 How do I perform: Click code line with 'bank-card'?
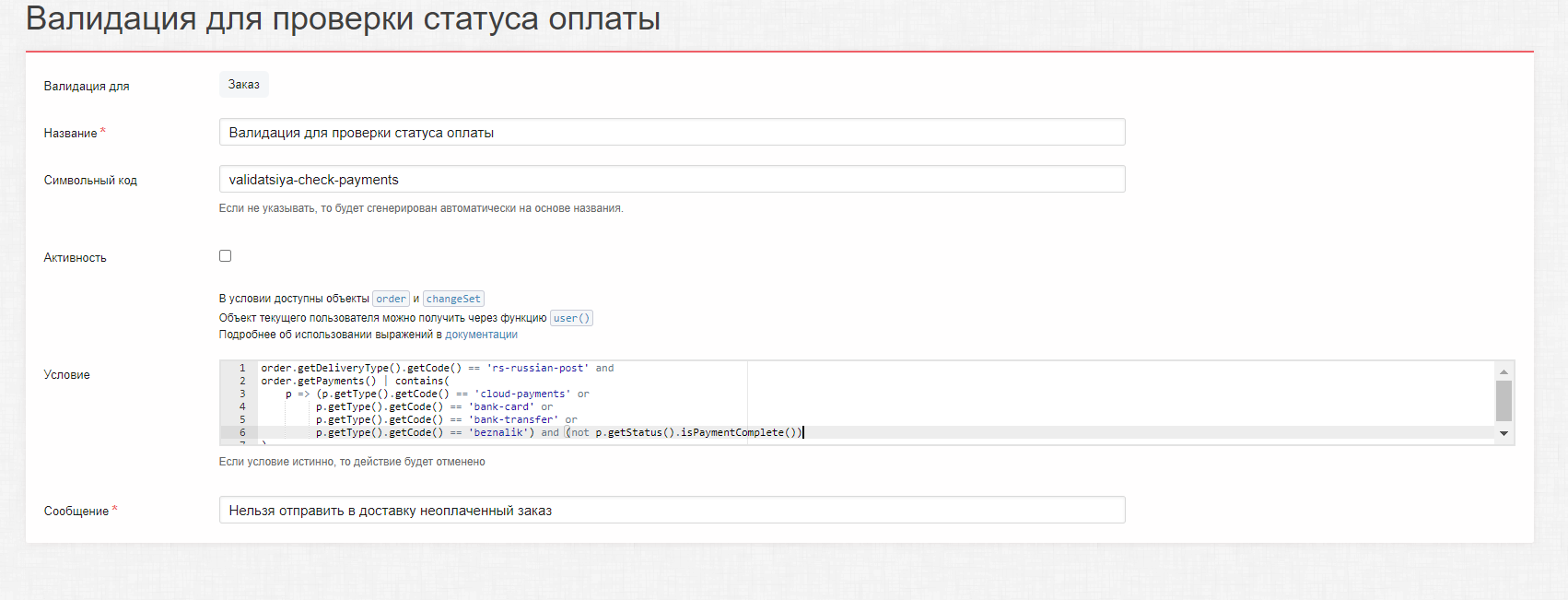pos(434,406)
